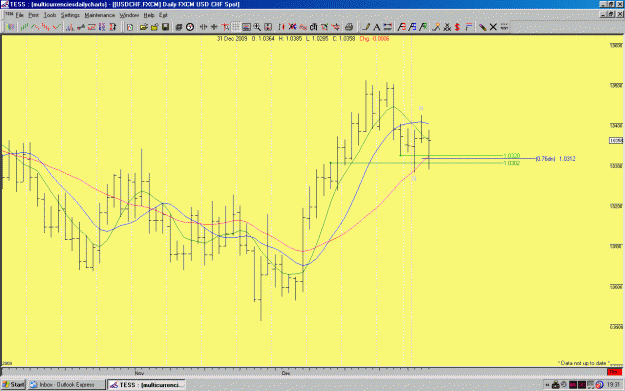Click the red Chg -0.0006 value
Screen dimensions: 625x391
coord(374,39)
